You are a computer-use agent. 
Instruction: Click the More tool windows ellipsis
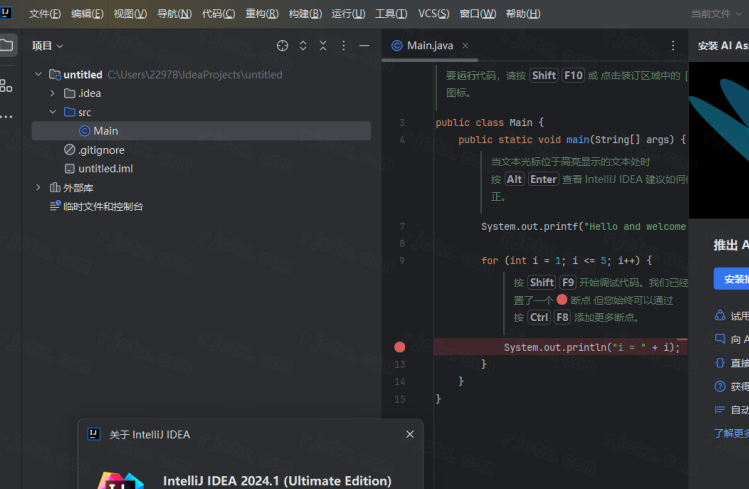click(7, 117)
